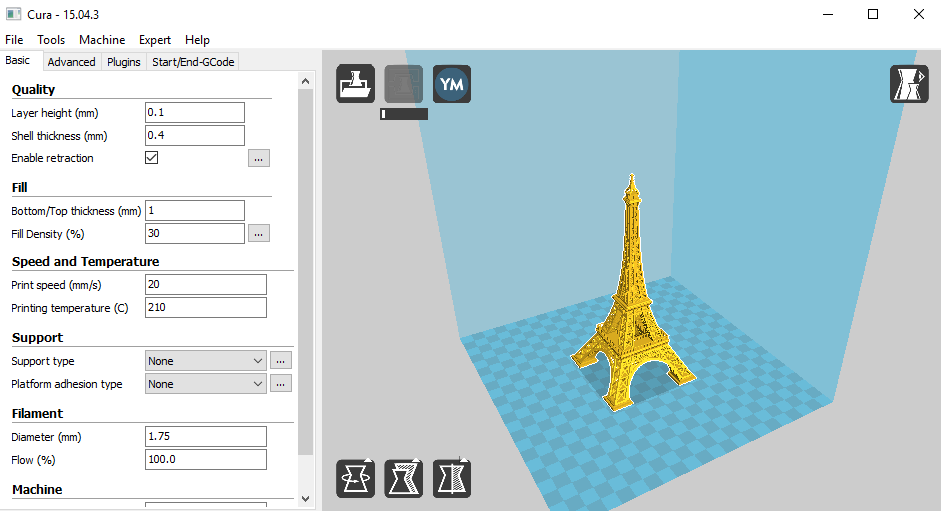Image resolution: width=941 pixels, height=511 pixels.
Task: Select the Scale tool icon
Action: coord(403,479)
